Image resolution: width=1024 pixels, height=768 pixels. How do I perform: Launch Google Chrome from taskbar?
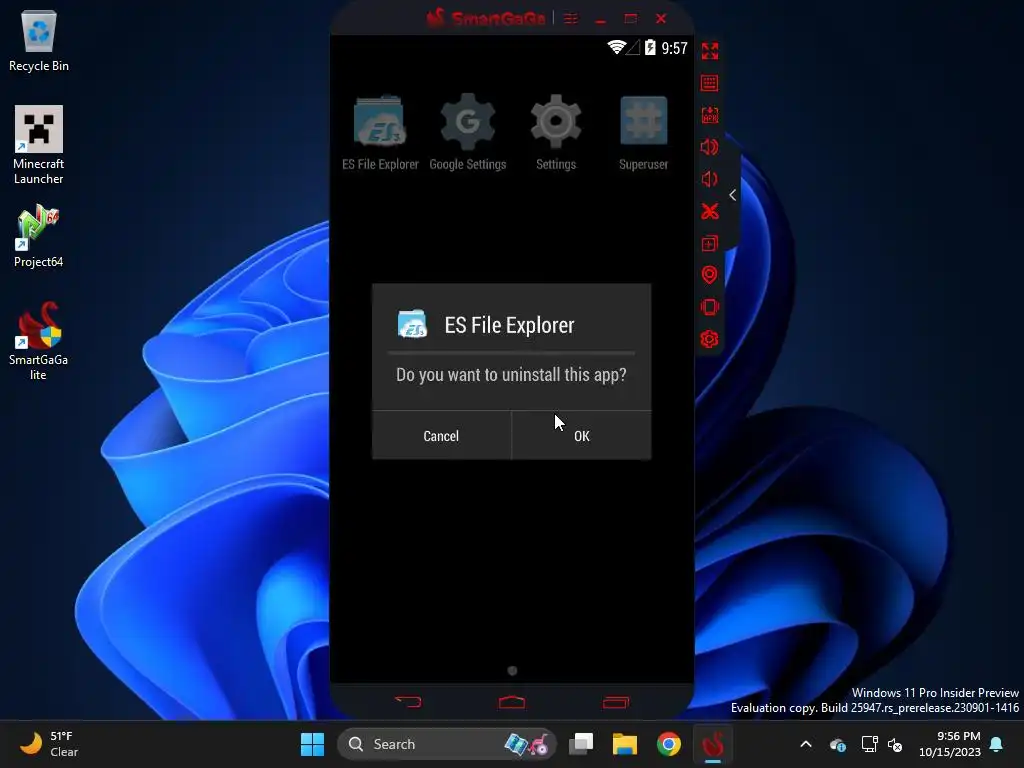[x=669, y=744]
